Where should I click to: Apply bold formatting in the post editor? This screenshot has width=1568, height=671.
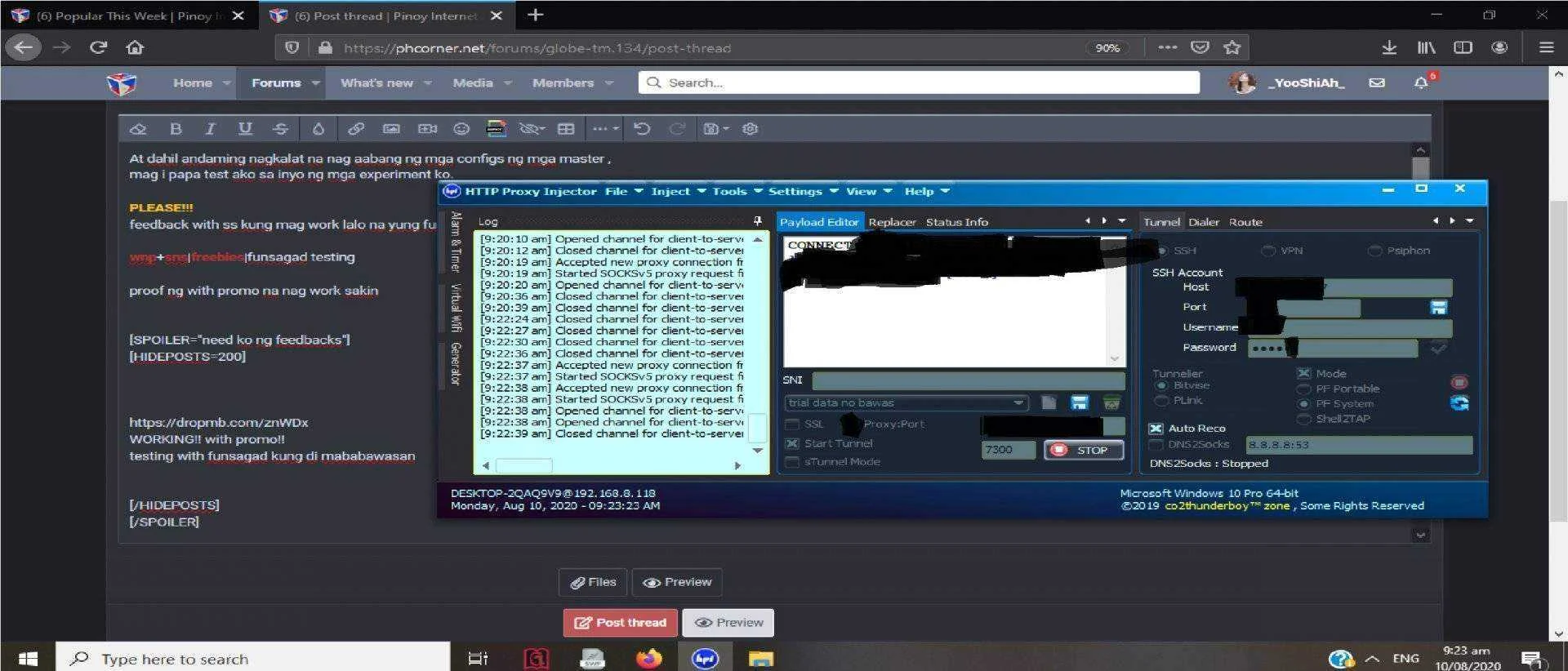coord(176,129)
